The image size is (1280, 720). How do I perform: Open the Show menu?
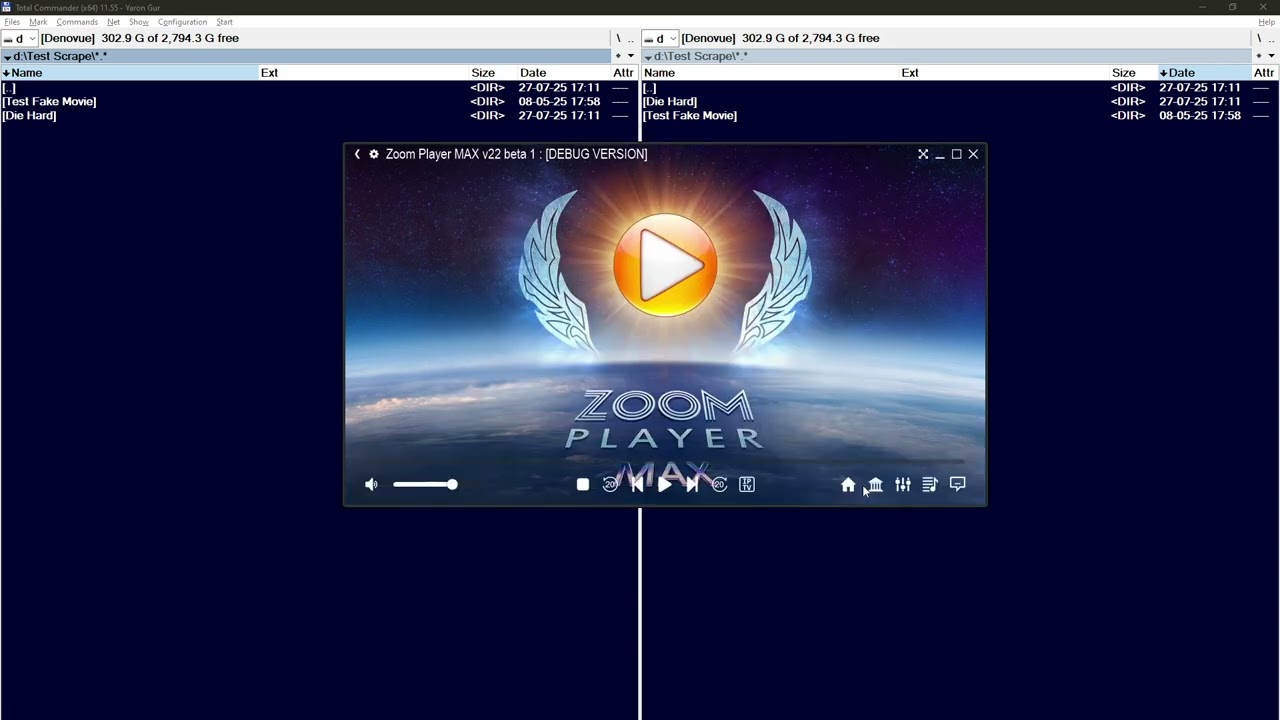(139, 22)
